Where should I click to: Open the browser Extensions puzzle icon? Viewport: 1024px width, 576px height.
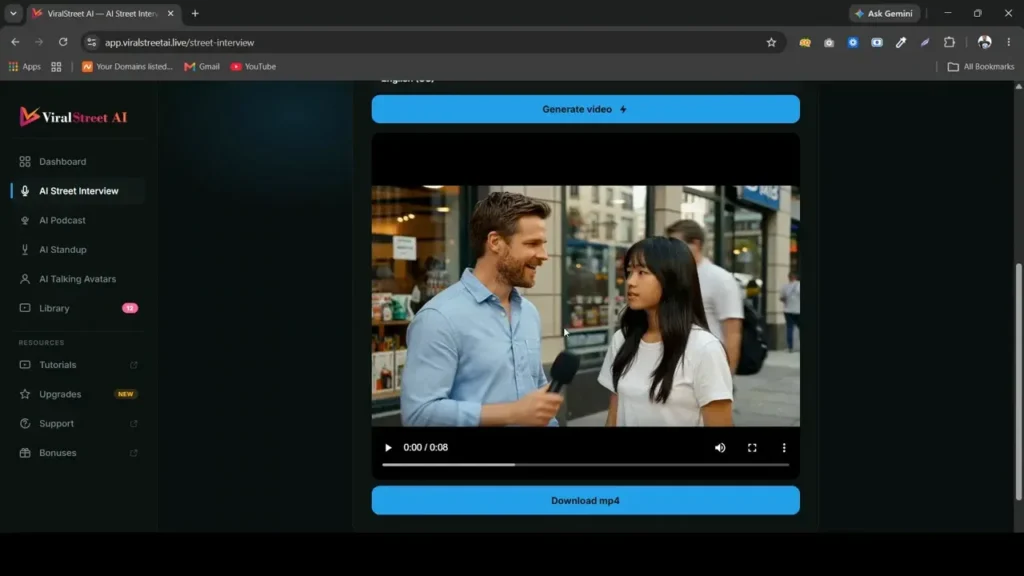[950, 42]
